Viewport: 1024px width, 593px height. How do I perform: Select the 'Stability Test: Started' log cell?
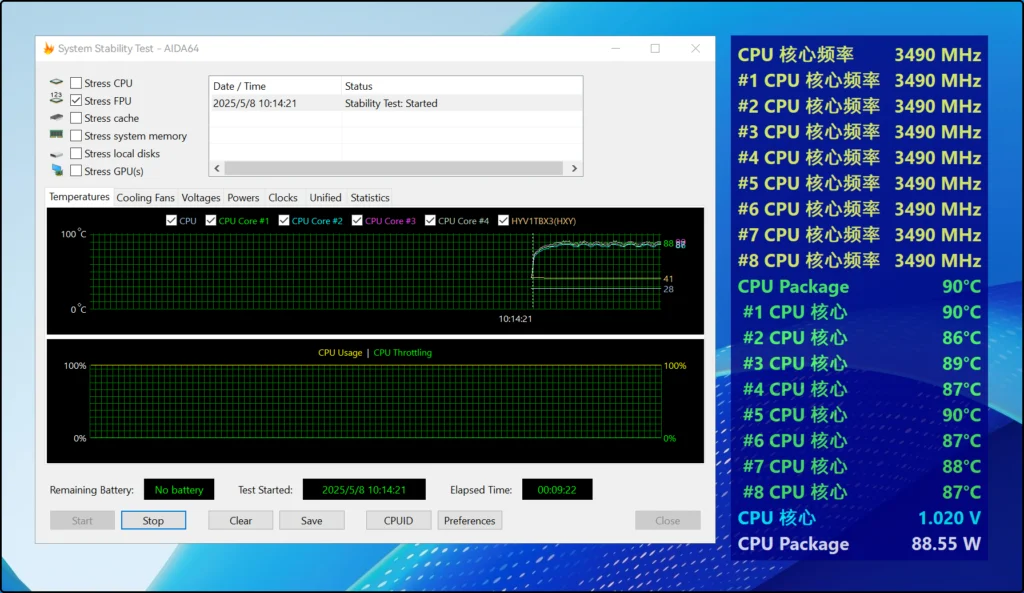391,103
